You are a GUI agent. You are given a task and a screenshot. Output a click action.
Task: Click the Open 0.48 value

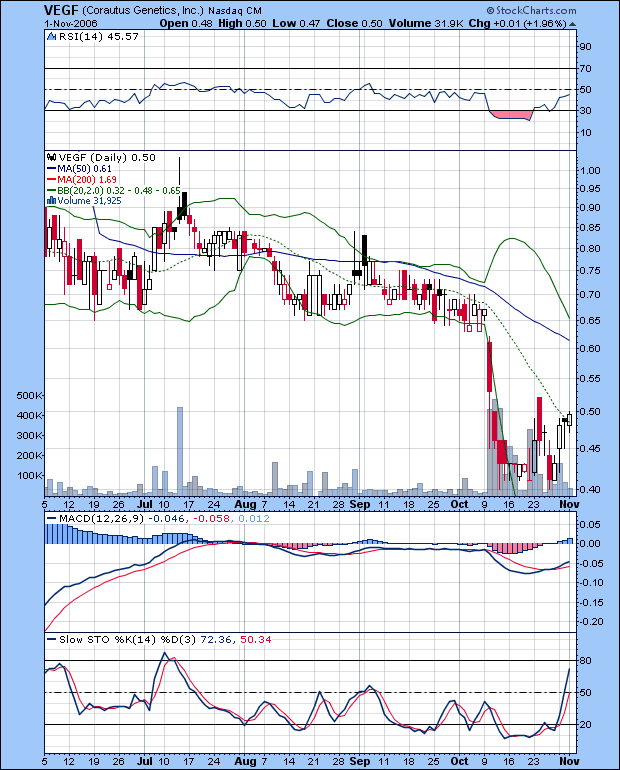(186, 24)
